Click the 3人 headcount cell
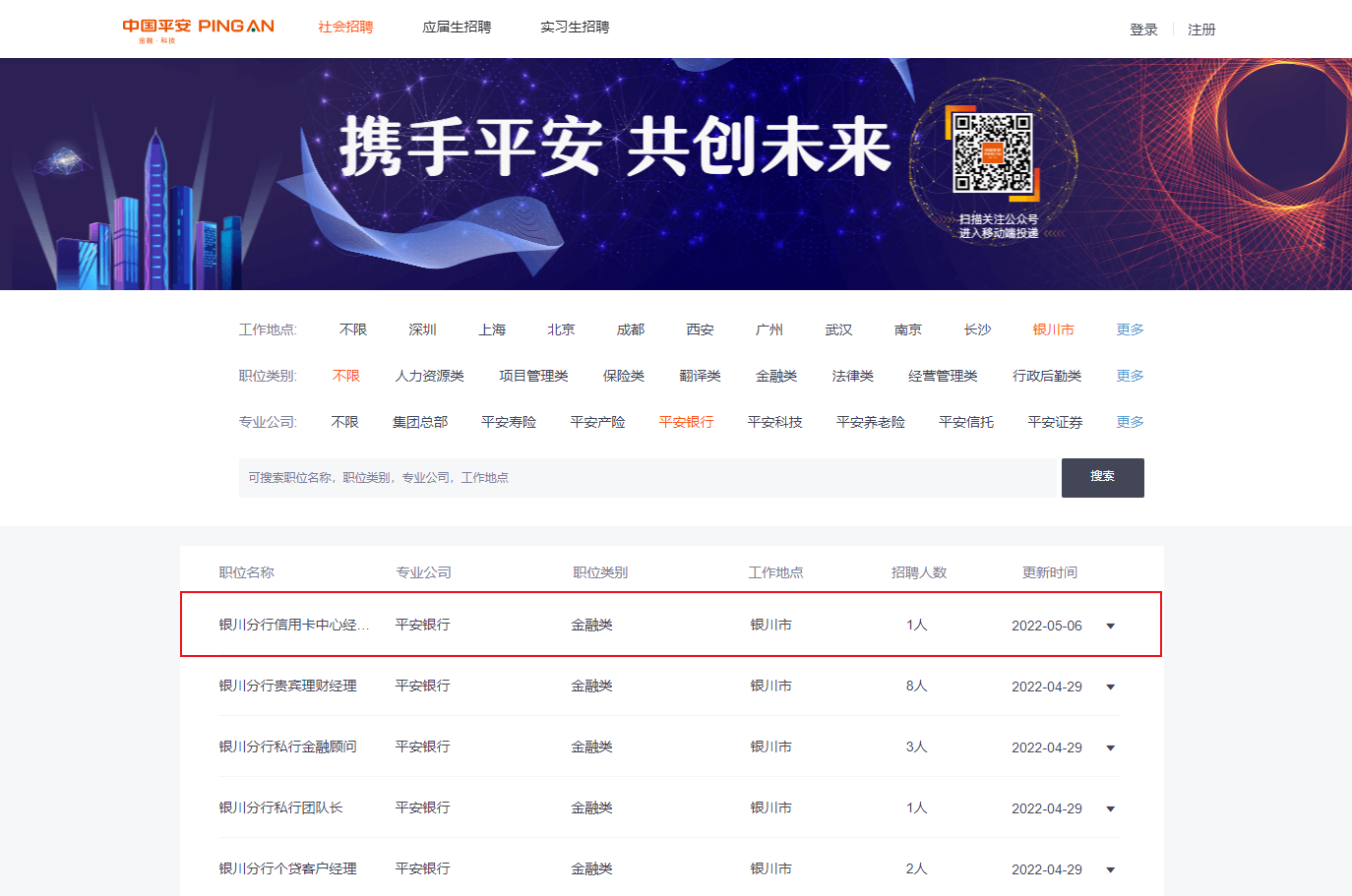 coord(916,747)
